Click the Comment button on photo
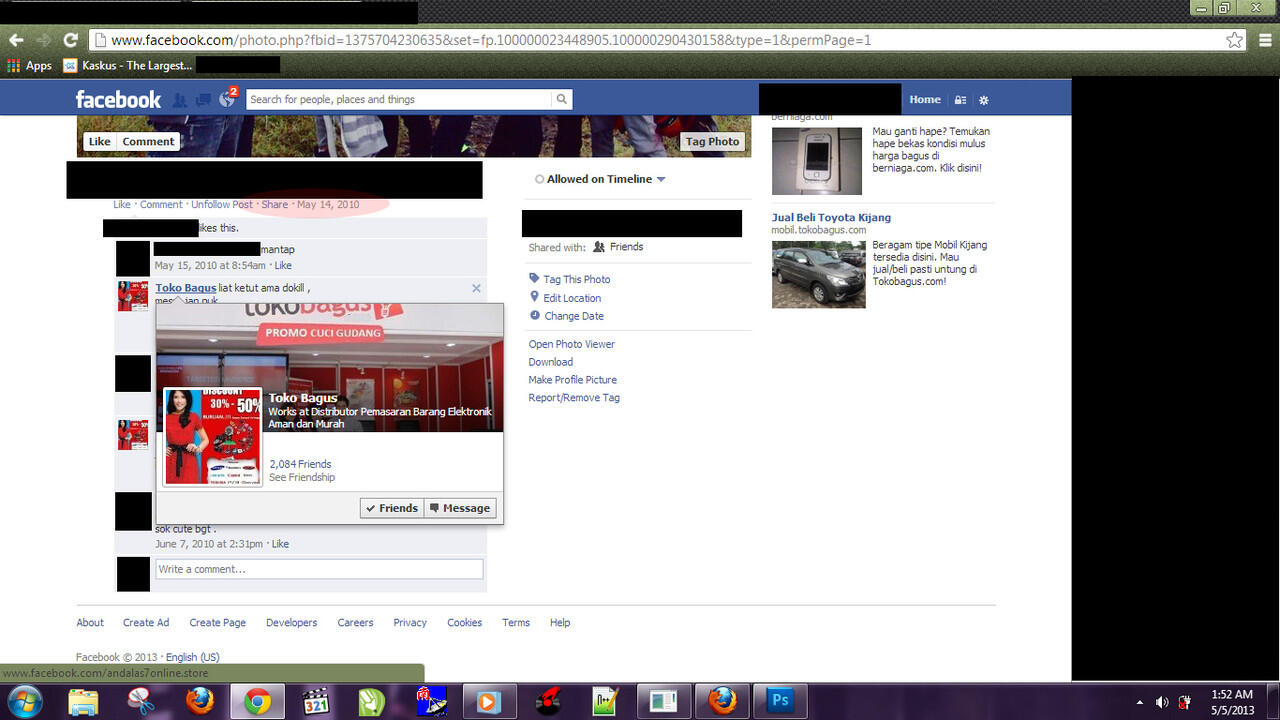Screen dimensions: 1280x720 pos(148,141)
